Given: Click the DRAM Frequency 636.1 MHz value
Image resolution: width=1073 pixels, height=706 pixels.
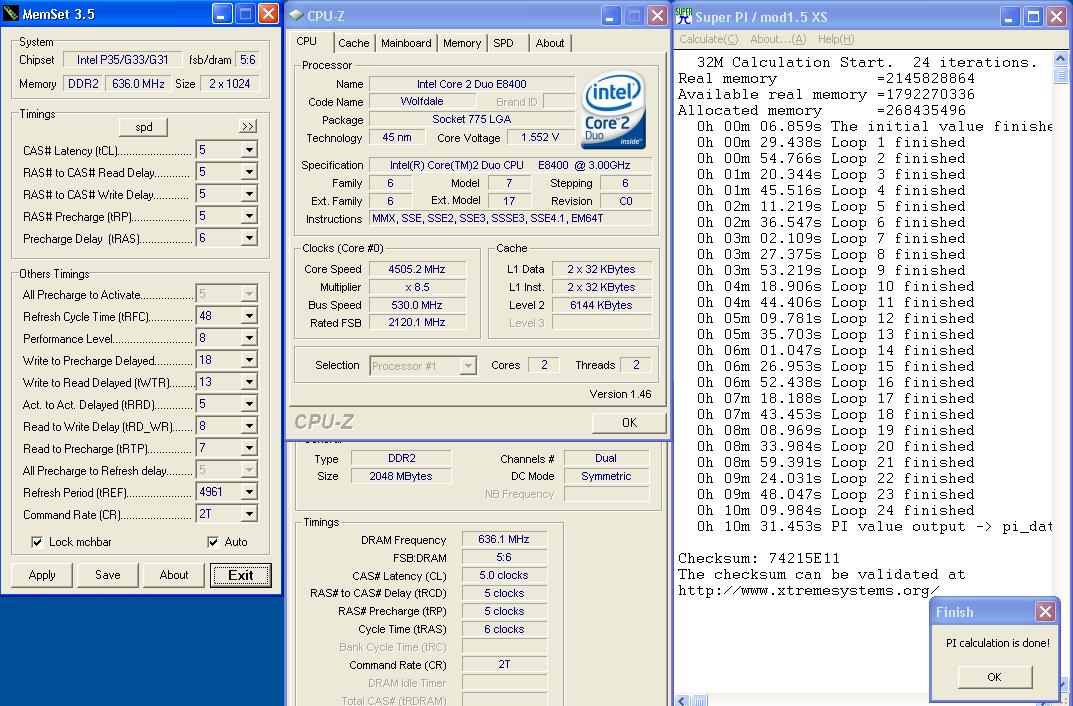Looking at the screenshot, I should pyautogui.click(x=504, y=539).
